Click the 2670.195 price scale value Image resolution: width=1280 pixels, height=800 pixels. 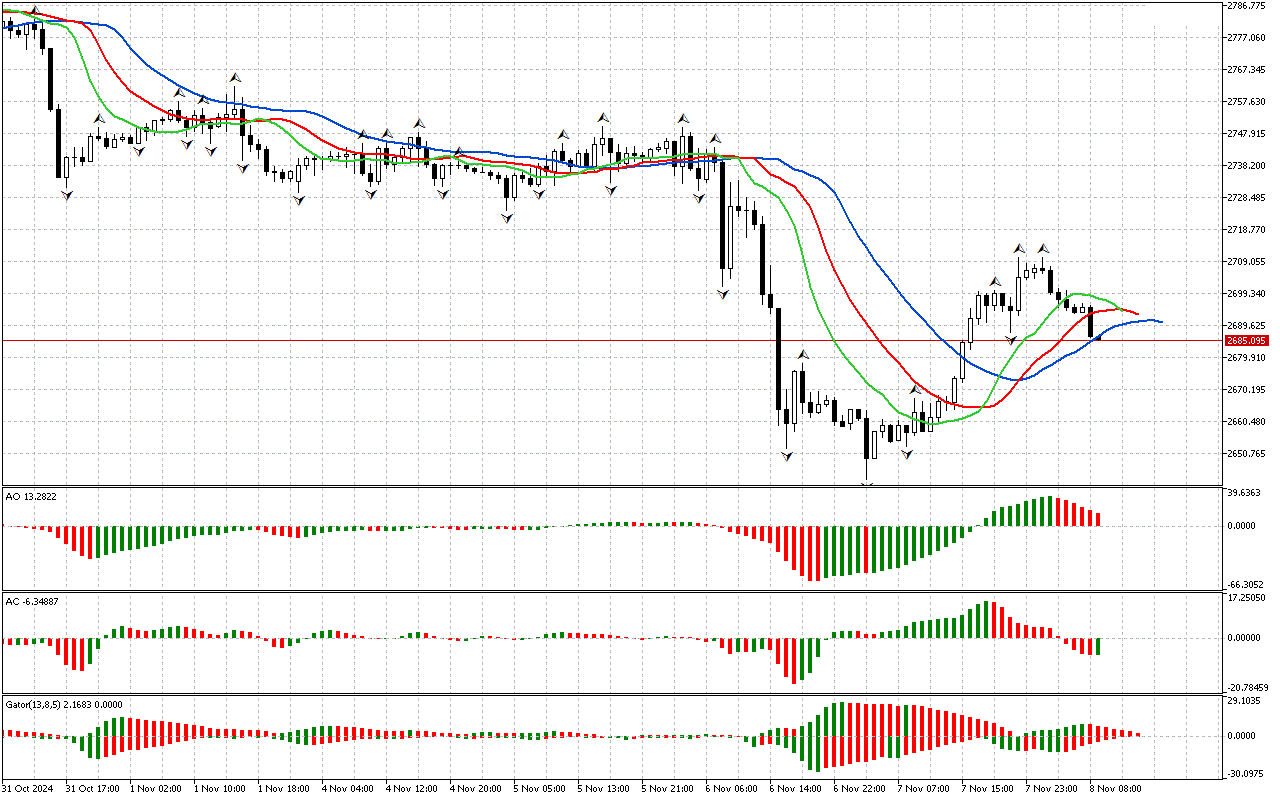[x=1248, y=390]
